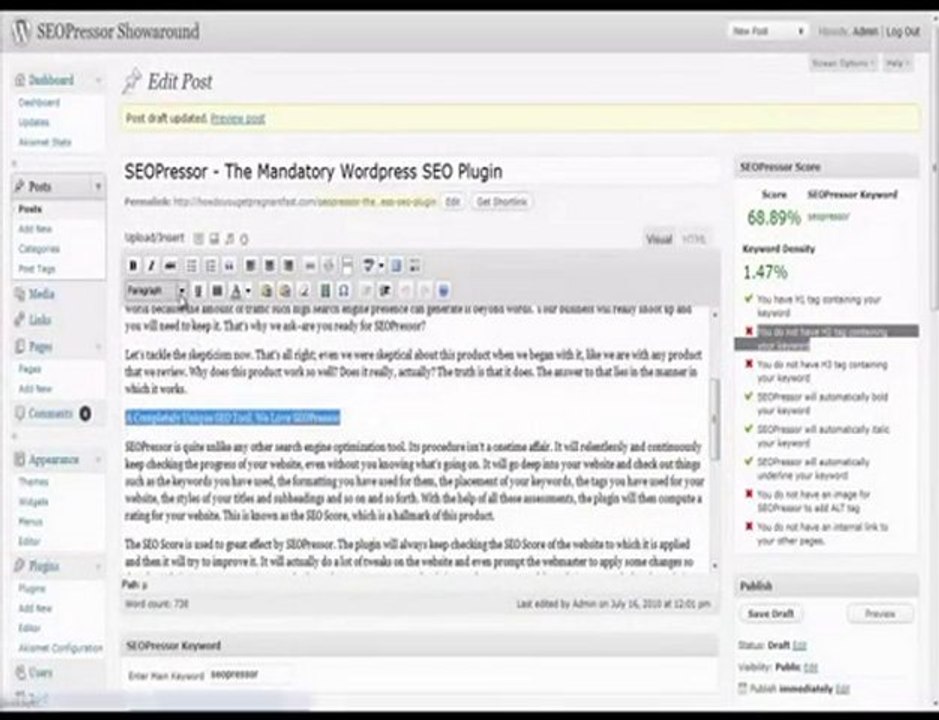Click Insert embedded media icon
939x720 pixels.
tap(325, 291)
